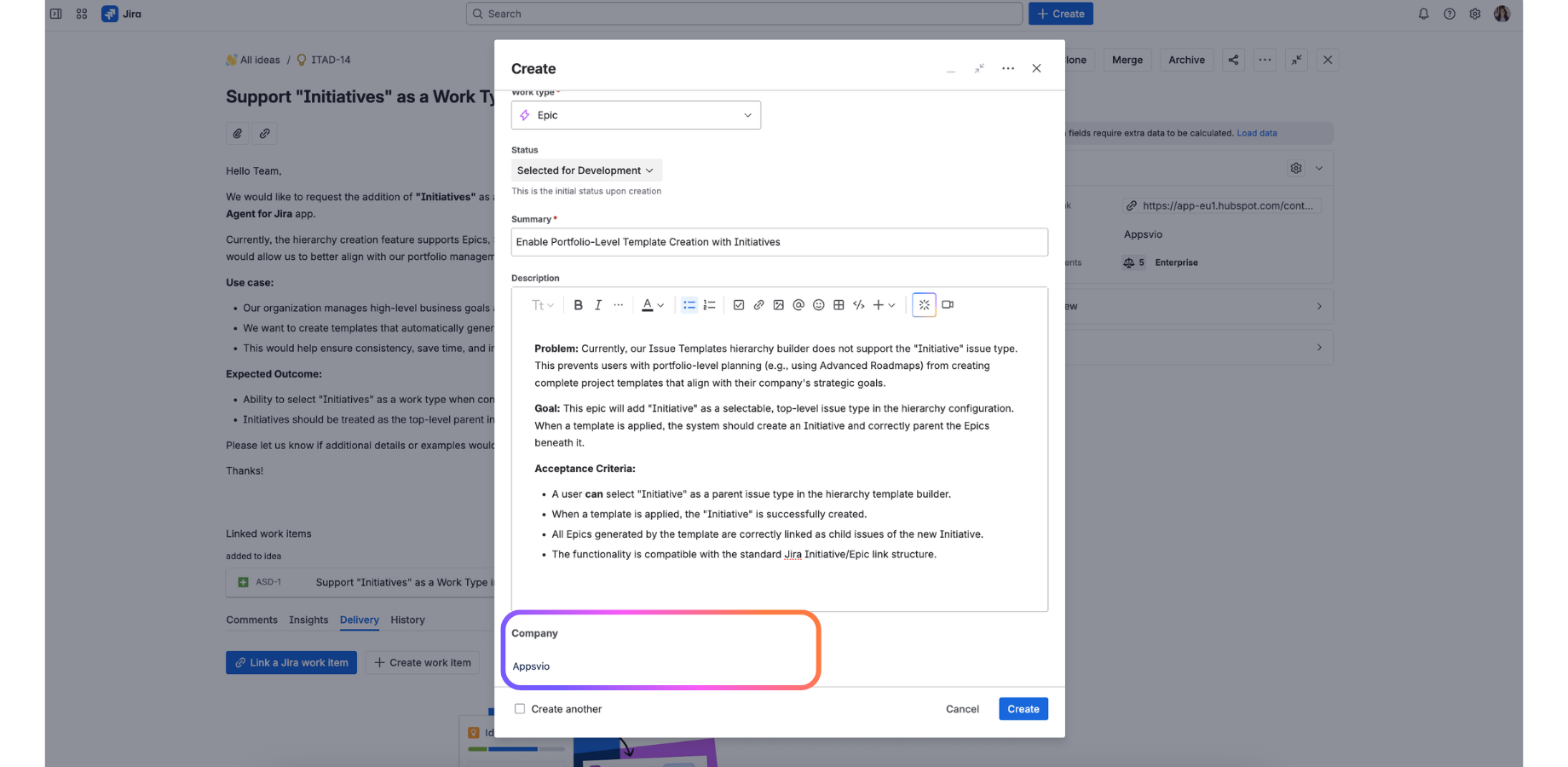Insert a table into the description
This screenshot has height=767, width=1568.
point(839,305)
